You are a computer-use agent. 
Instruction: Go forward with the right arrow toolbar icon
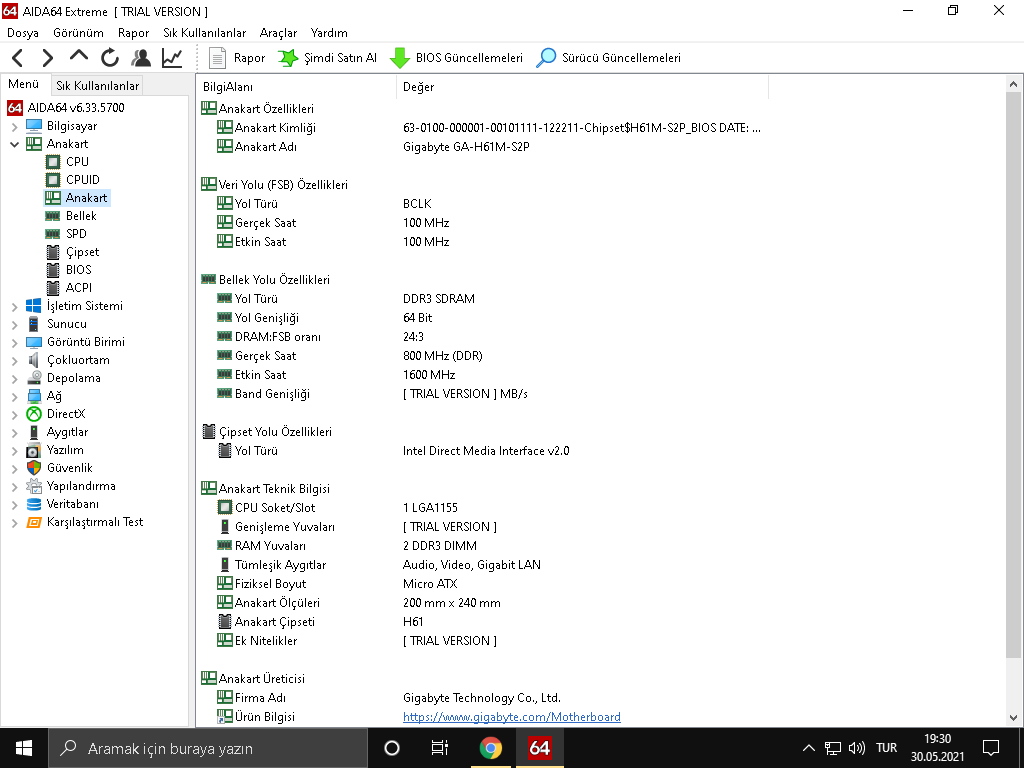pyautogui.click(x=48, y=58)
